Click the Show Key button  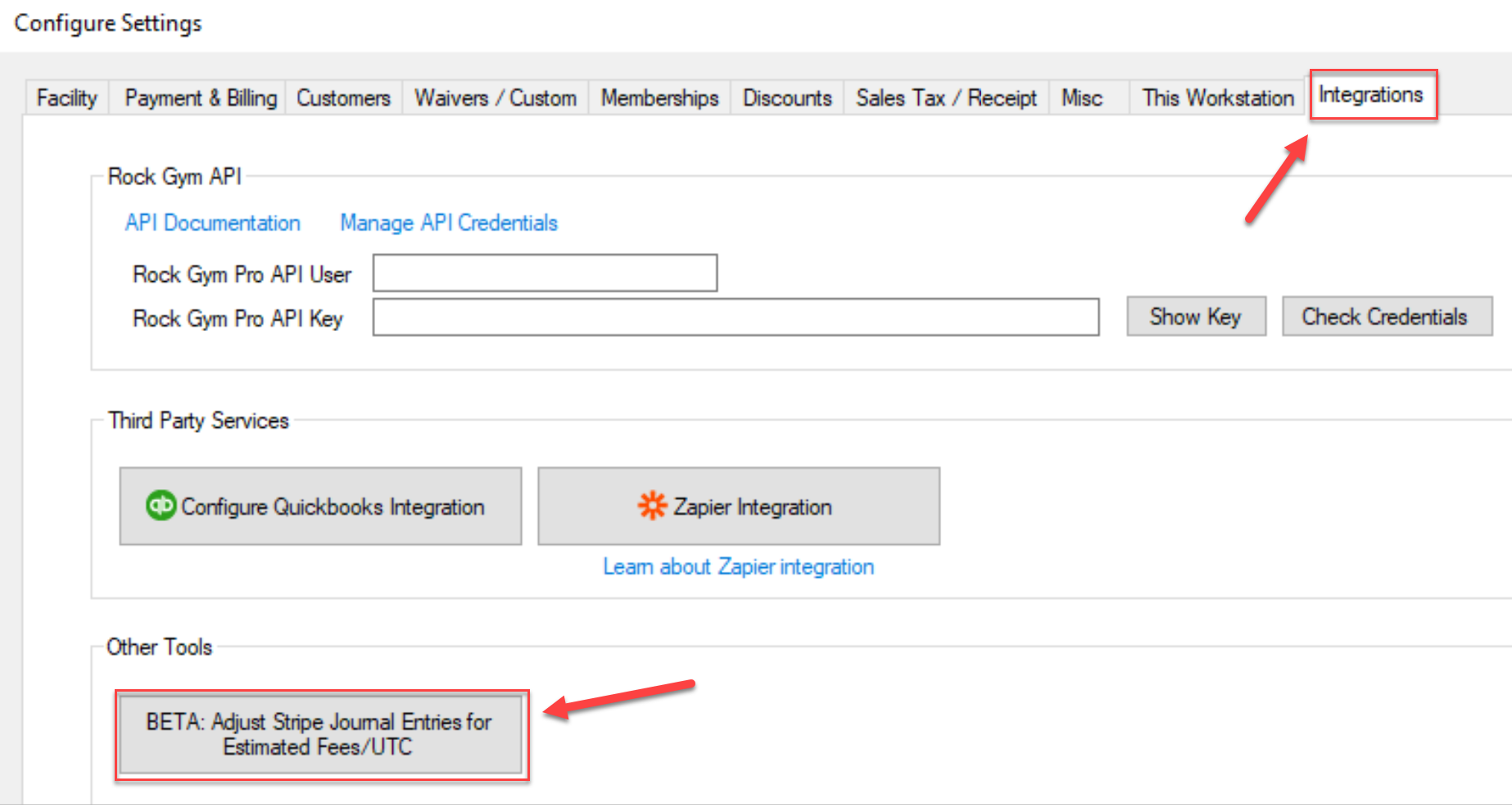pos(1196,316)
